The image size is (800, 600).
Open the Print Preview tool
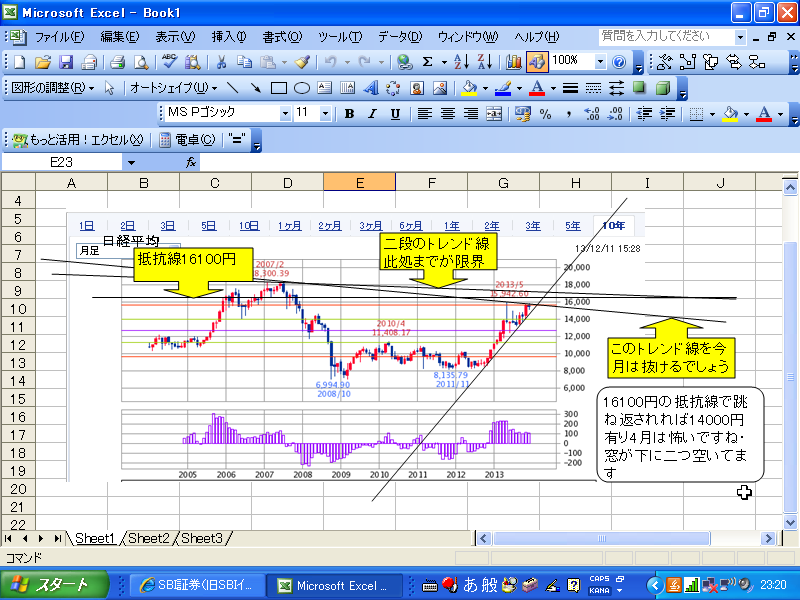coord(141,62)
